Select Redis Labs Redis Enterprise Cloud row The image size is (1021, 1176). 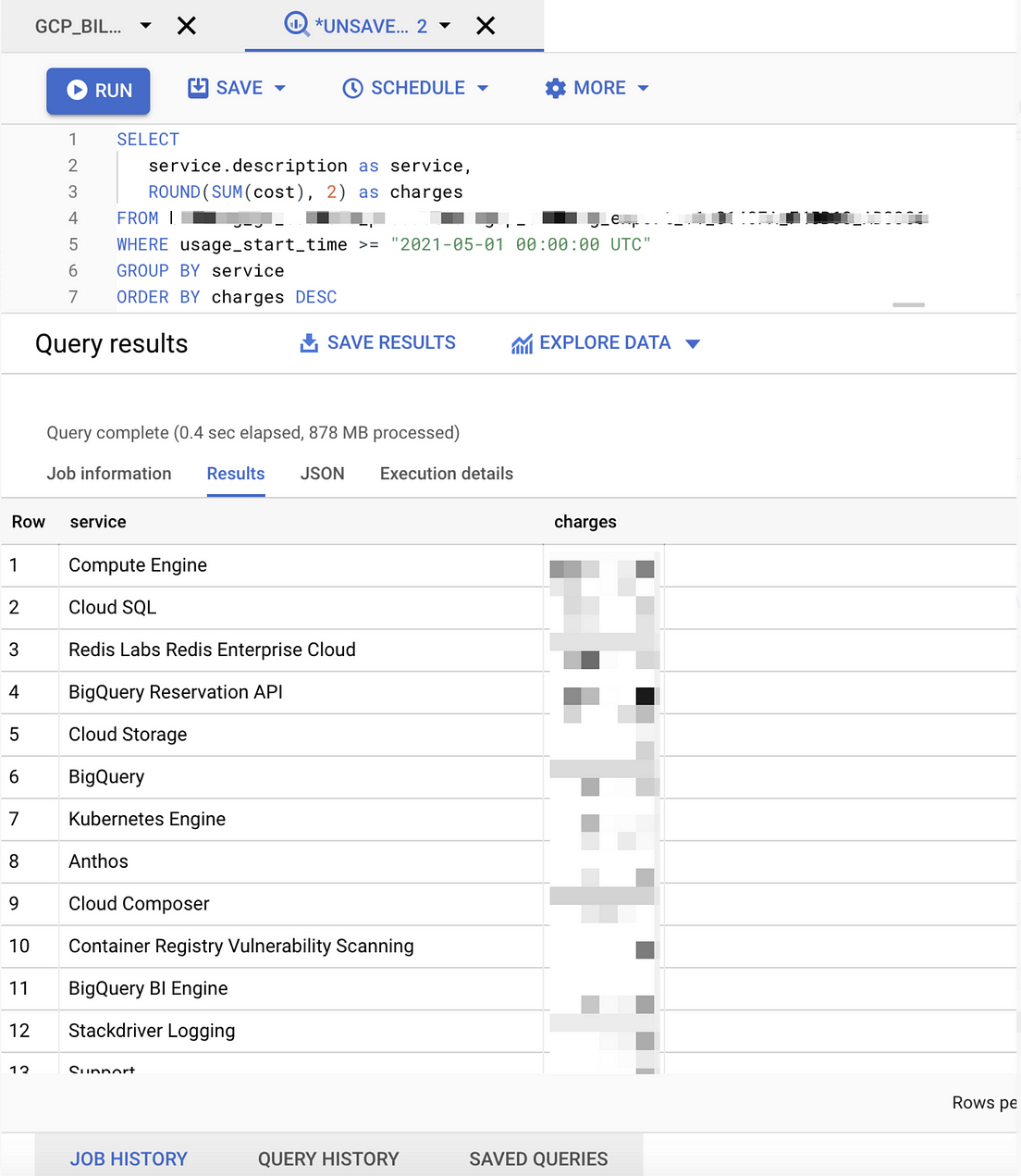point(509,650)
